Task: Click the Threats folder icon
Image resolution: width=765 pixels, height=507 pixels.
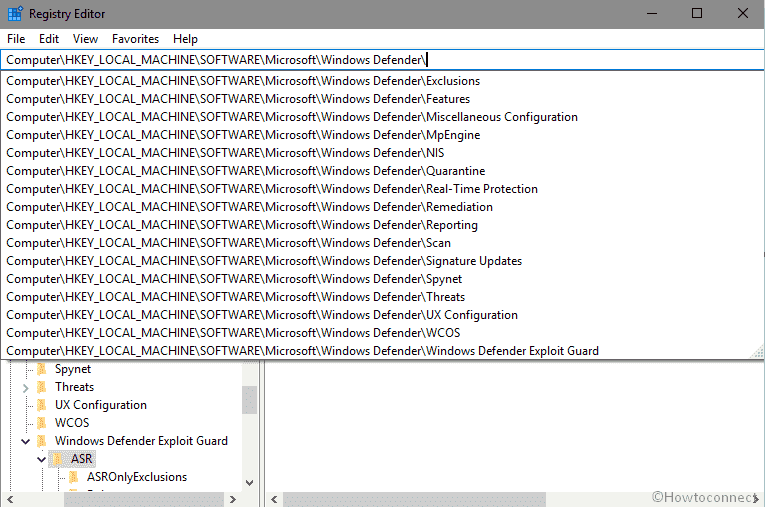Action: pyautogui.click(x=42, y=387)
